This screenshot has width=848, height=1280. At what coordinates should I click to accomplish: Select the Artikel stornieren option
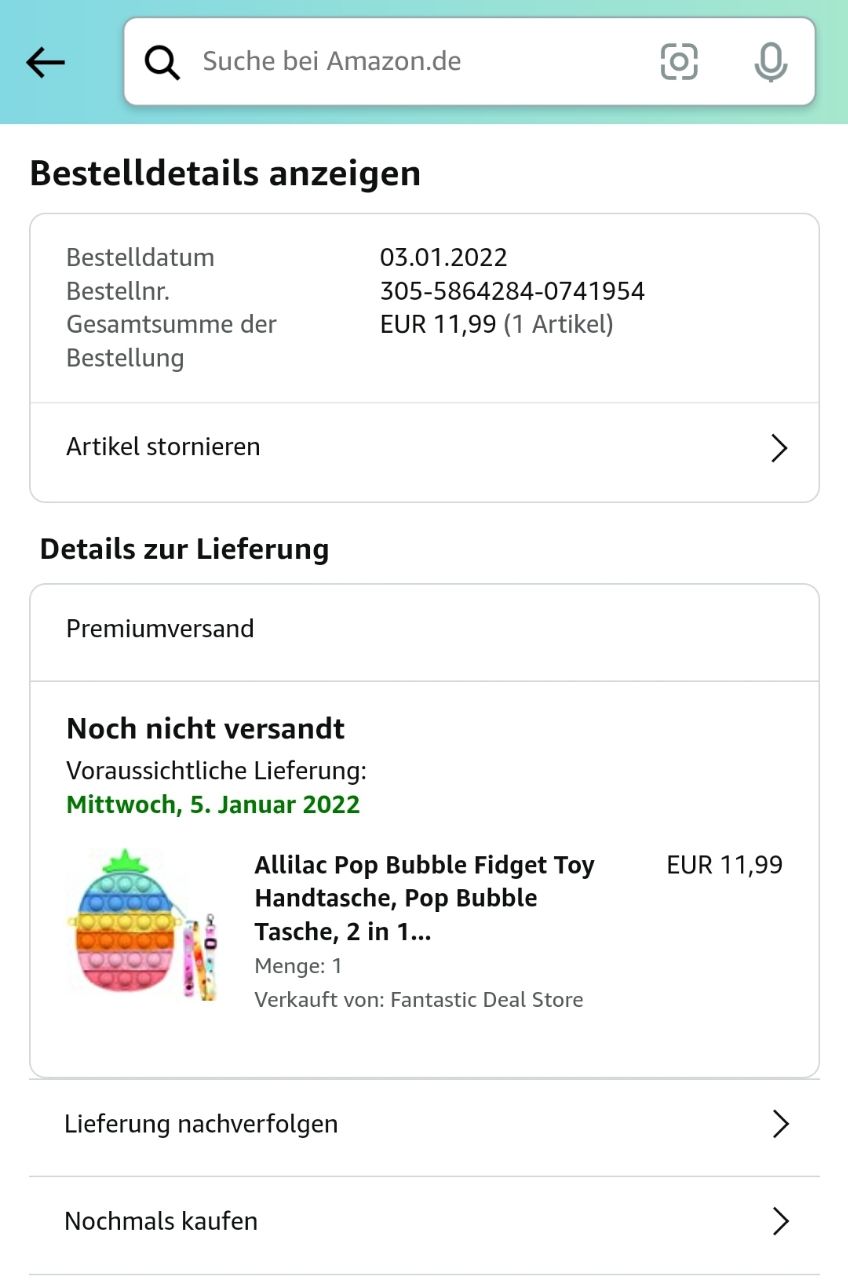(x=163, y=446)
